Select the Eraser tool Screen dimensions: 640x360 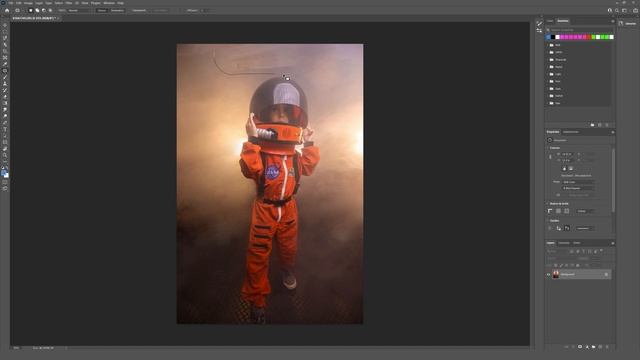(x=5, y=96)
